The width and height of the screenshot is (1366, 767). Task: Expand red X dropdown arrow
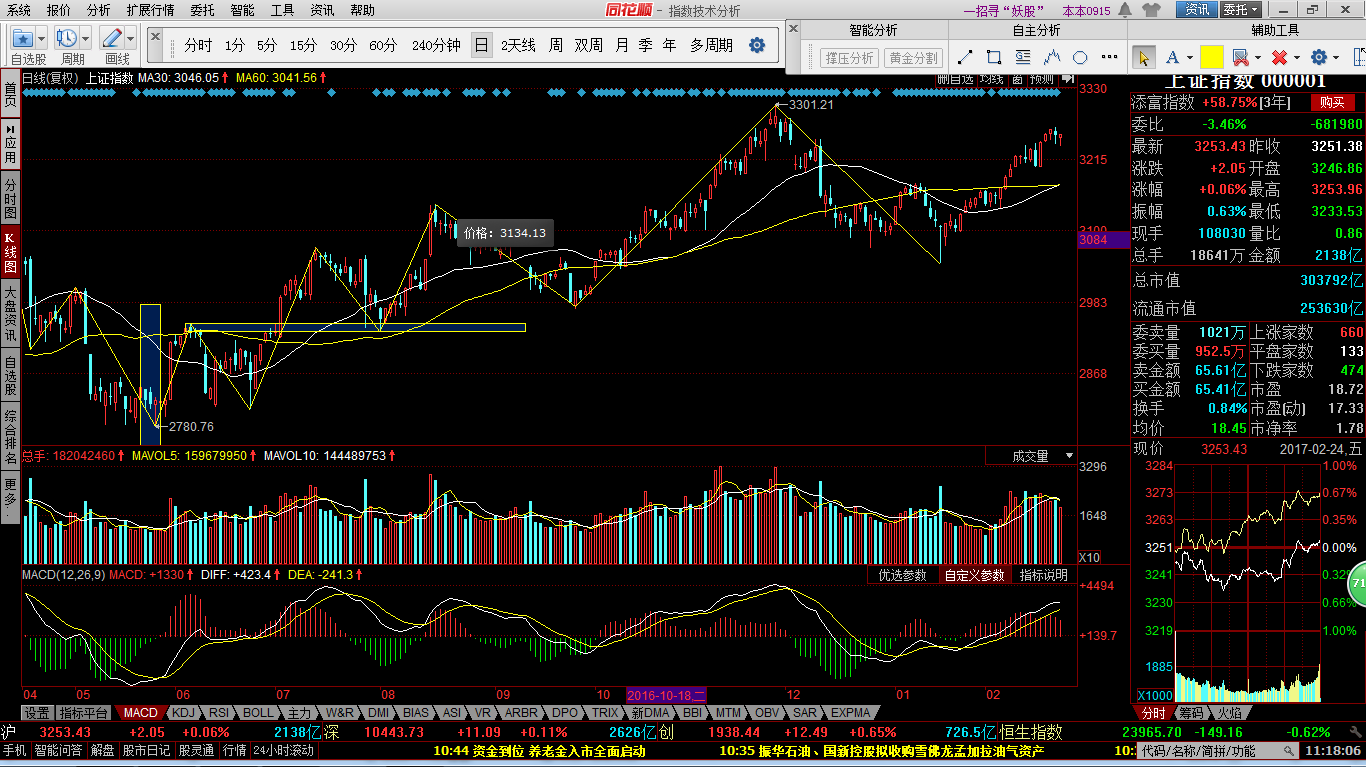click(x=1297, y=58)
